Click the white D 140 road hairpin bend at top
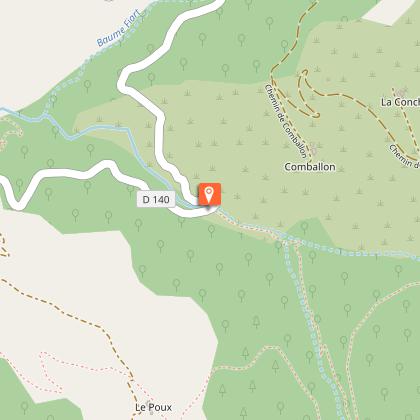Viewport: 420px width, 420px height. [124, 81]
